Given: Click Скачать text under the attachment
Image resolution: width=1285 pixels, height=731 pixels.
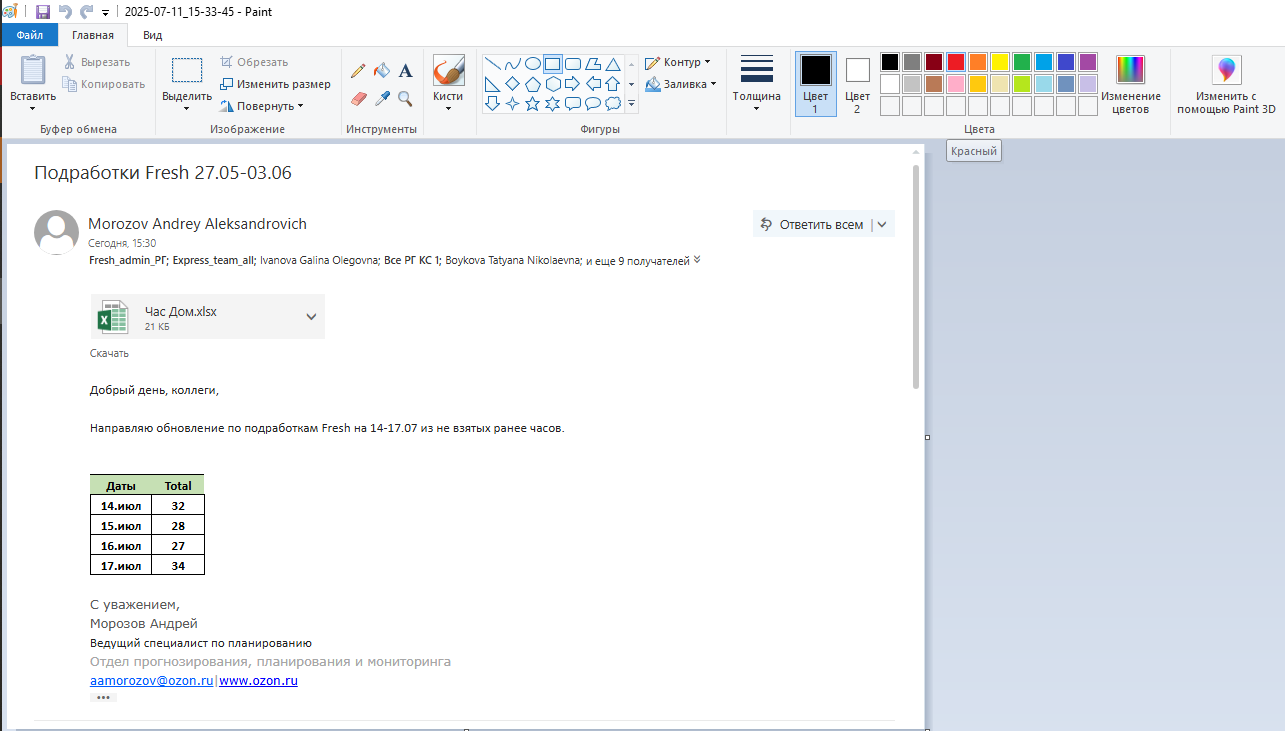Looking at the screenshot, I should pos(109,353).
